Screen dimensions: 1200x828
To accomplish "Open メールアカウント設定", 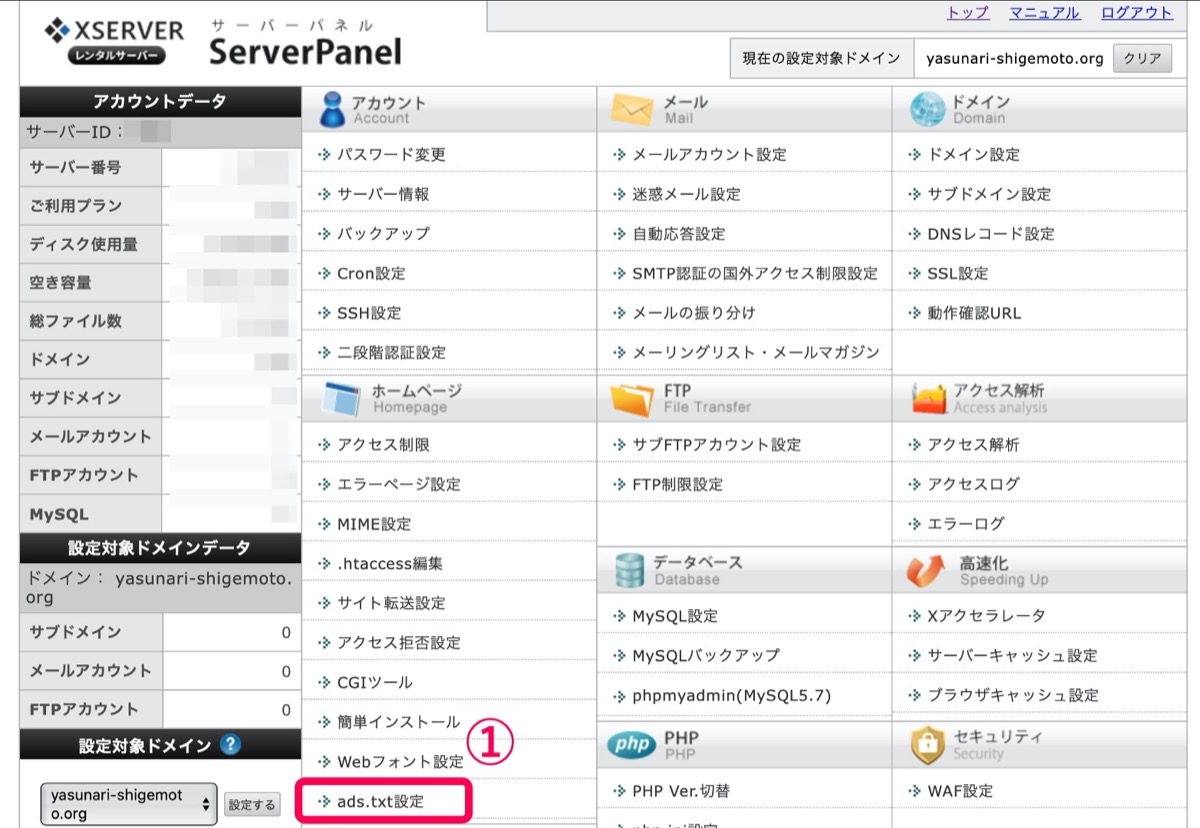I will [709, 155].
